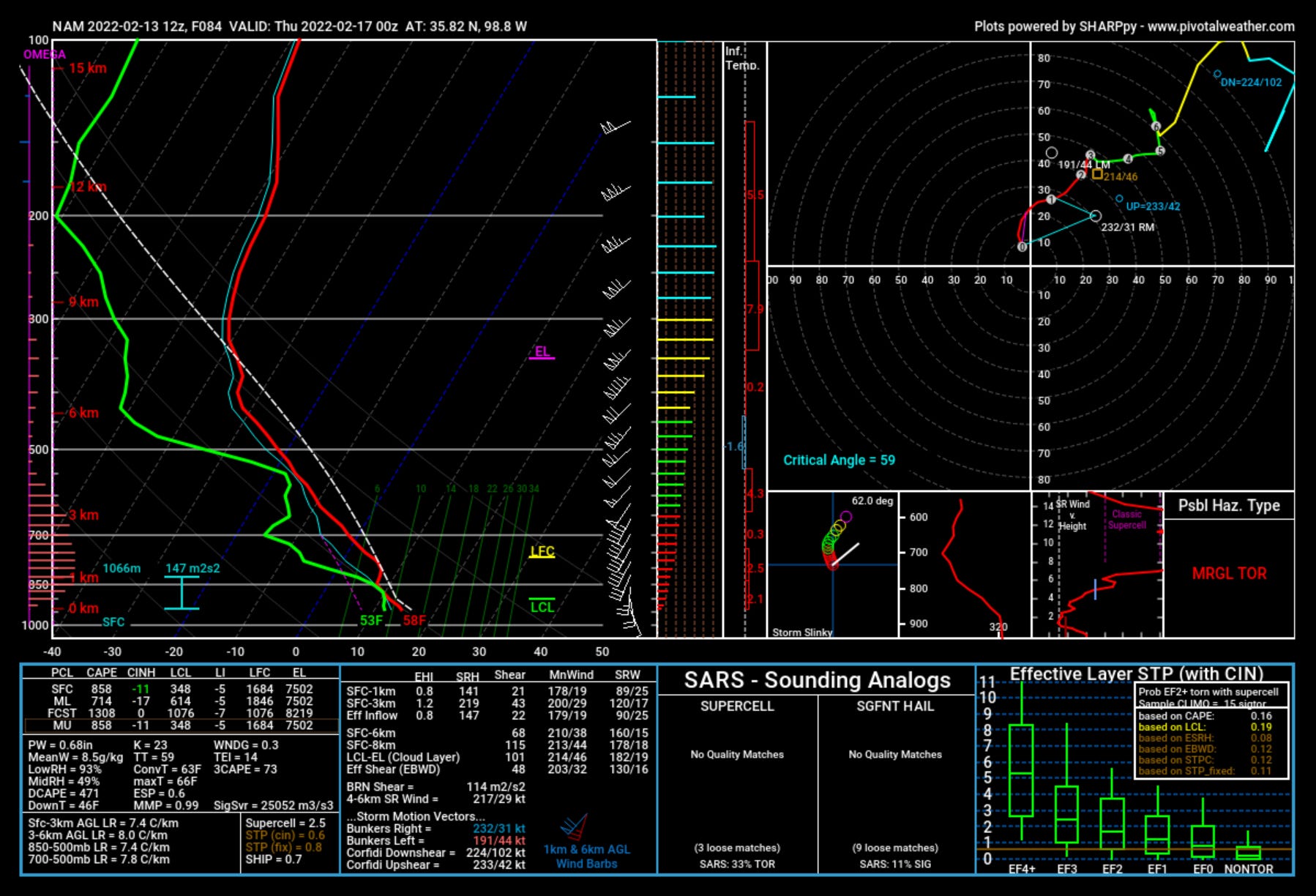Click the LCL marker on the sounding
The height and width of the screenshot is (896, 1316).
tap(542, 606)
